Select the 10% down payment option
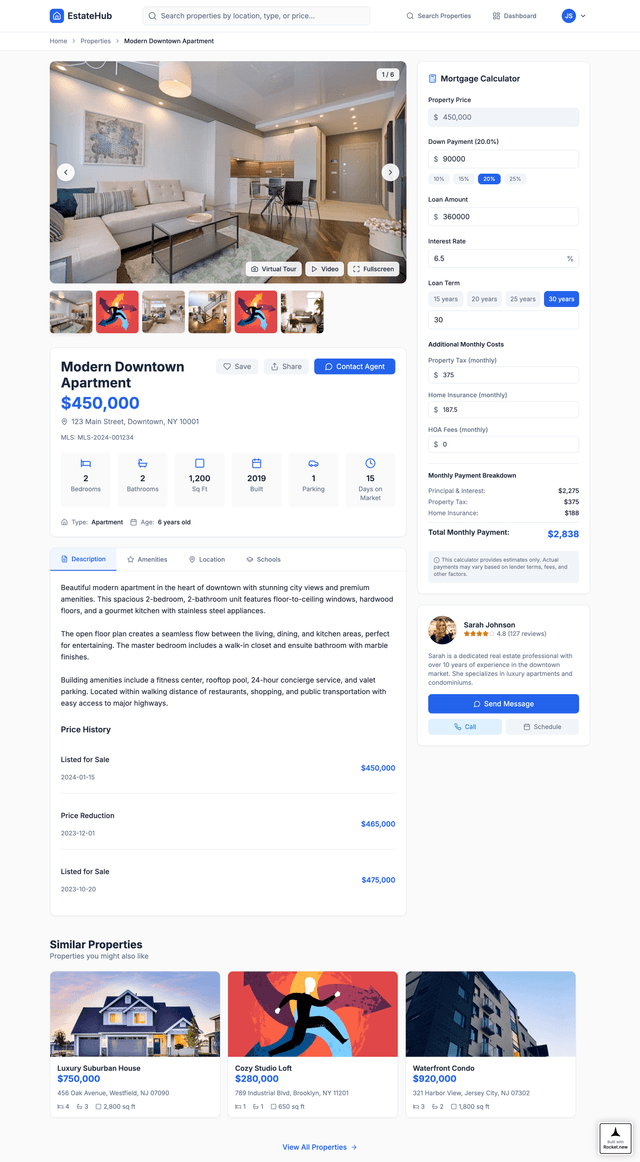Image resolution: width=640 pixels, height=1162 pixels. [439, 179]
